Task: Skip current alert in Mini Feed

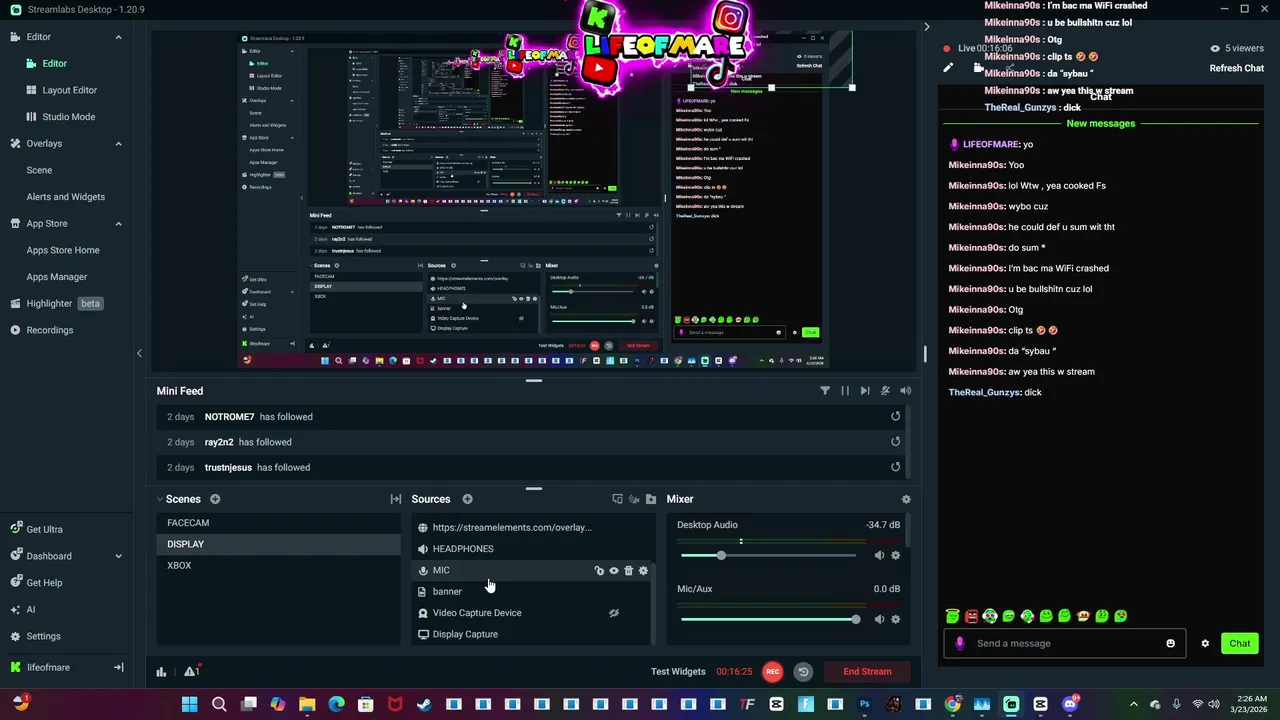Action: pos(865,391)
